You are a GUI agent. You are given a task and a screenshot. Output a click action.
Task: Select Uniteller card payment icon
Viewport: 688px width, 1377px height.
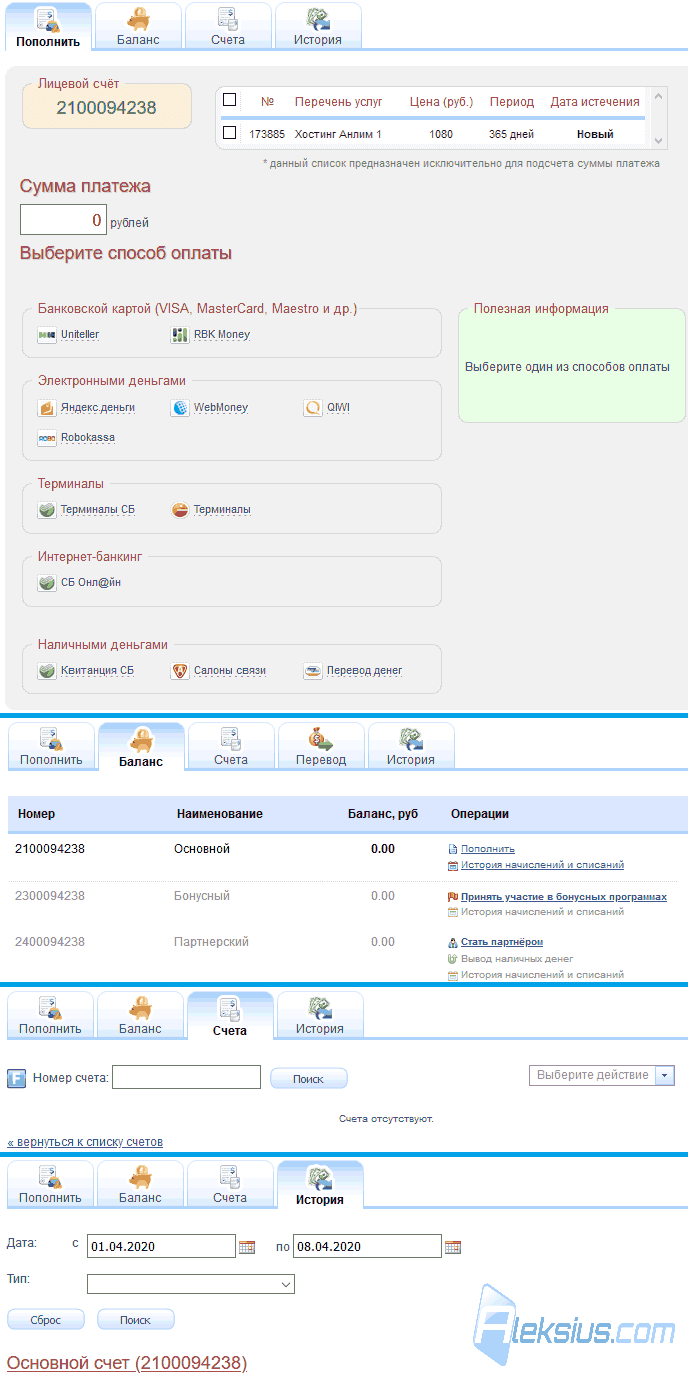pos(47,335)
